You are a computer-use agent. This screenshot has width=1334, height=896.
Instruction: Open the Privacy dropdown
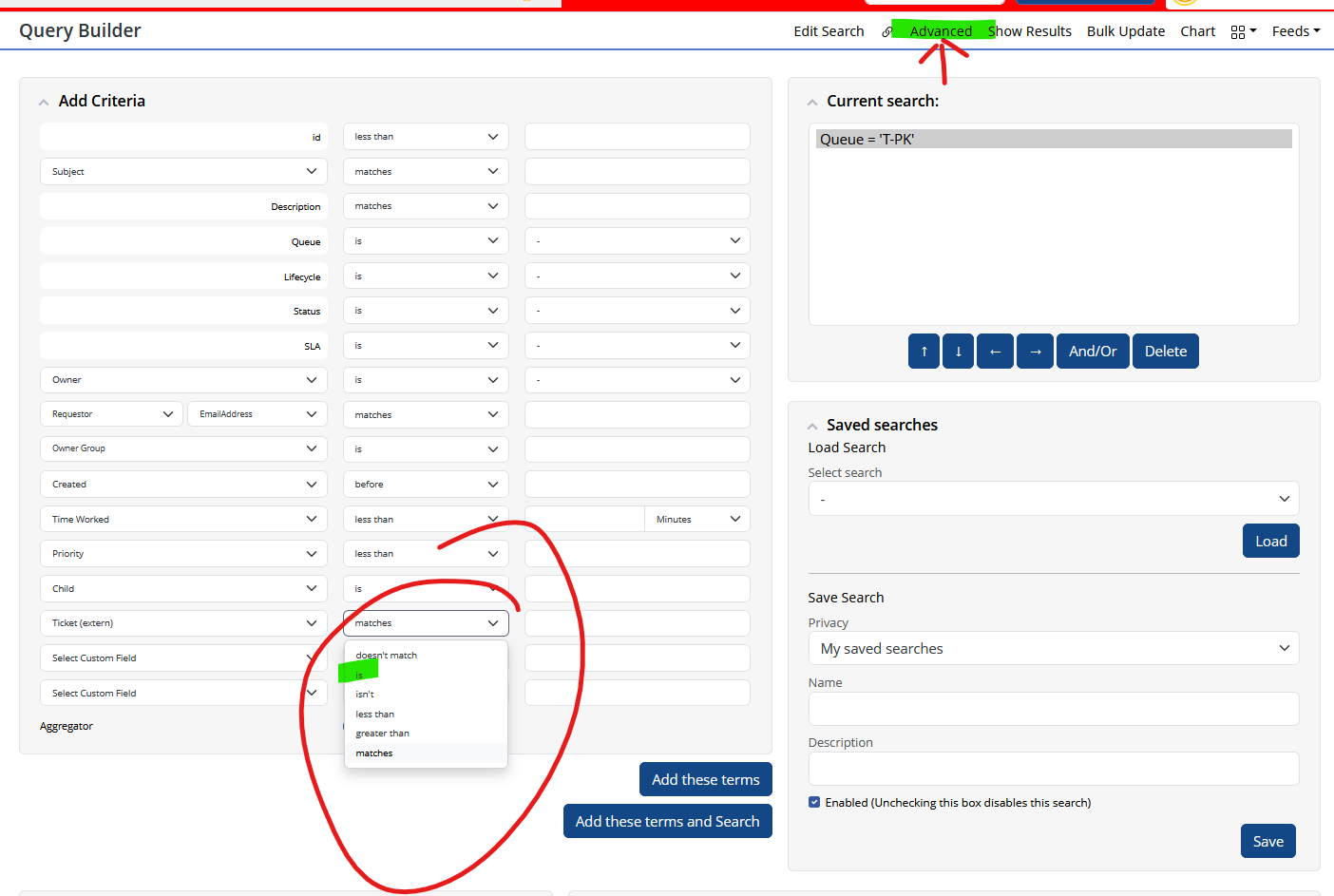(1053, 648)
